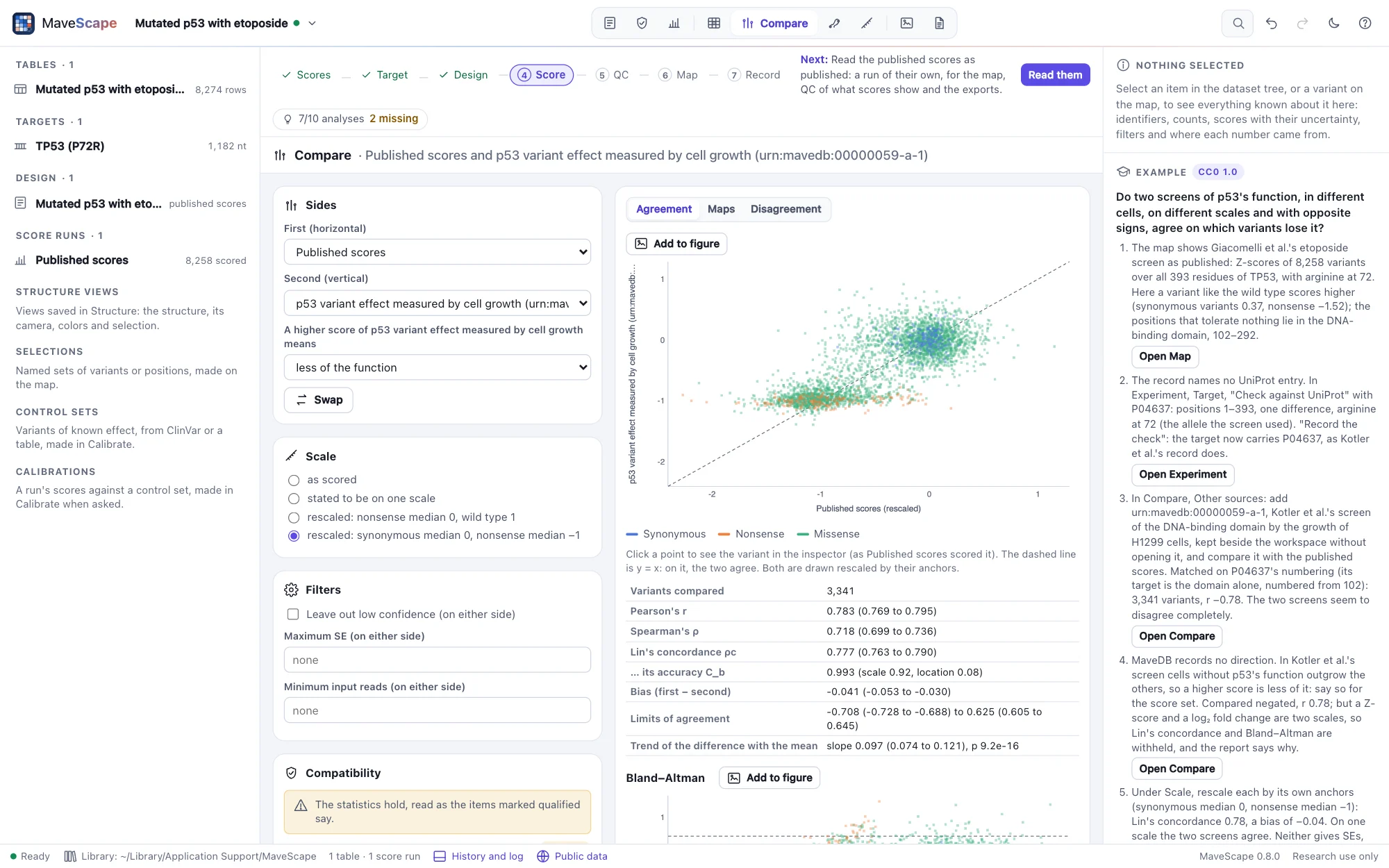Open the shield-check QC tool in toolbar
Viewport: 1389px width, 868px height.
pos(642,23)
